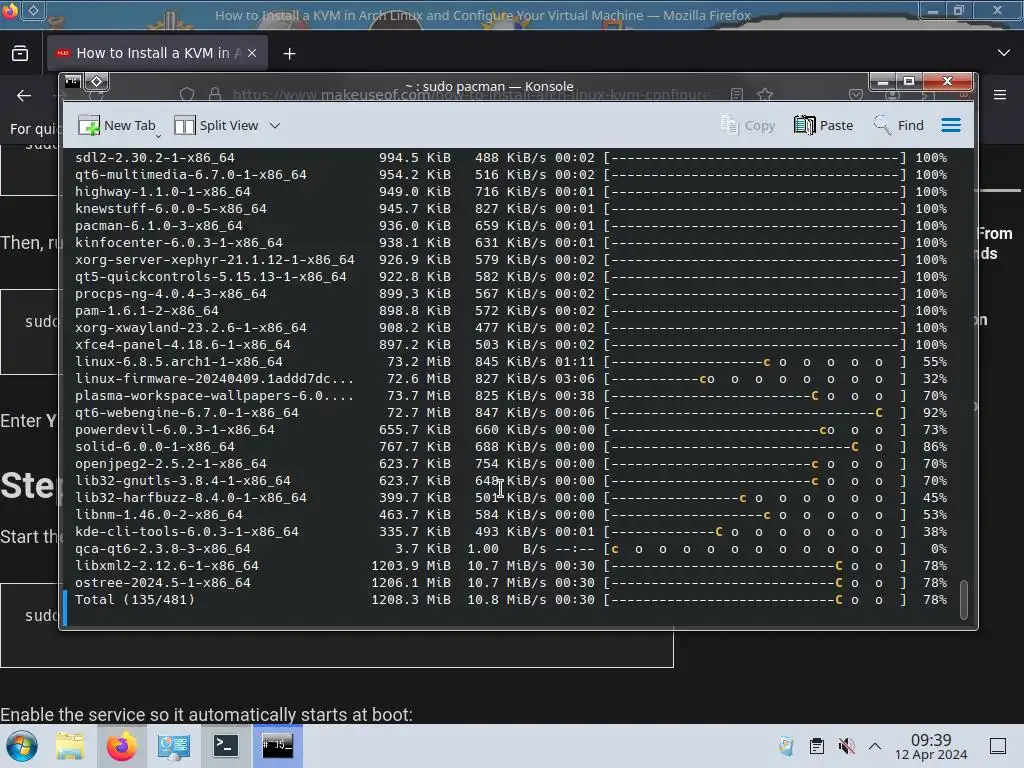This screenshot has height=768, width=1024.
Task: Click the muted volume tray icon
Action: coord(846,746)
